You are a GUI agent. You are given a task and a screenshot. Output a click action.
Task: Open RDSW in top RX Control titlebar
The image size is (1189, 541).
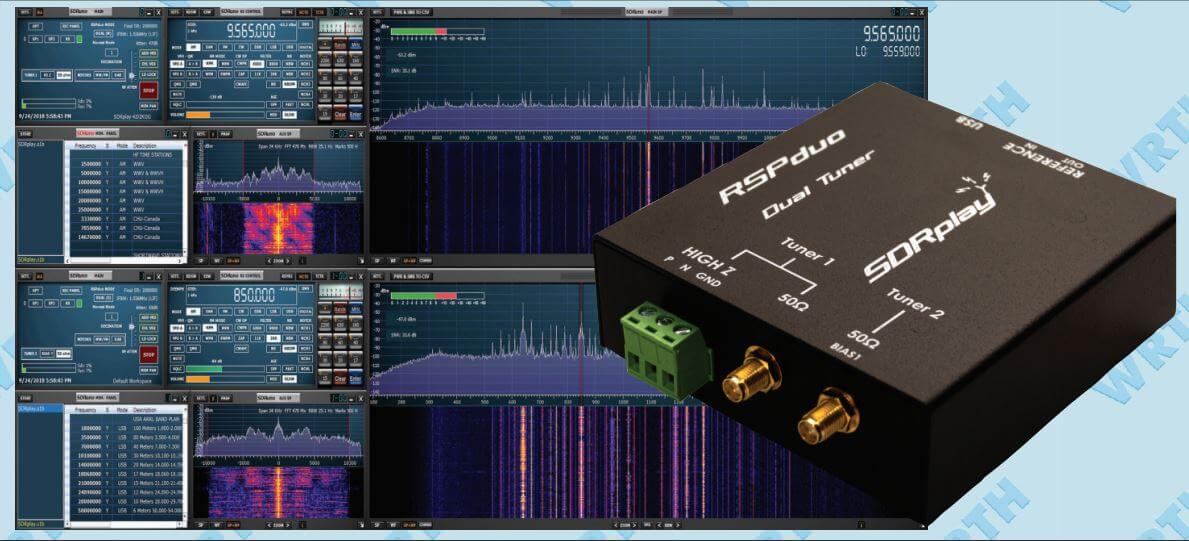190,12
